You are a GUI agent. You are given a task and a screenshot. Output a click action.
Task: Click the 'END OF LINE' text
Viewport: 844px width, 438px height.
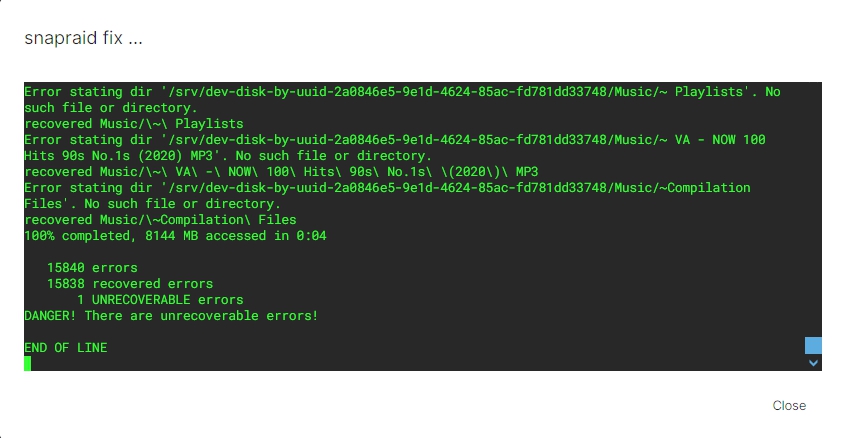pos(66,347)
